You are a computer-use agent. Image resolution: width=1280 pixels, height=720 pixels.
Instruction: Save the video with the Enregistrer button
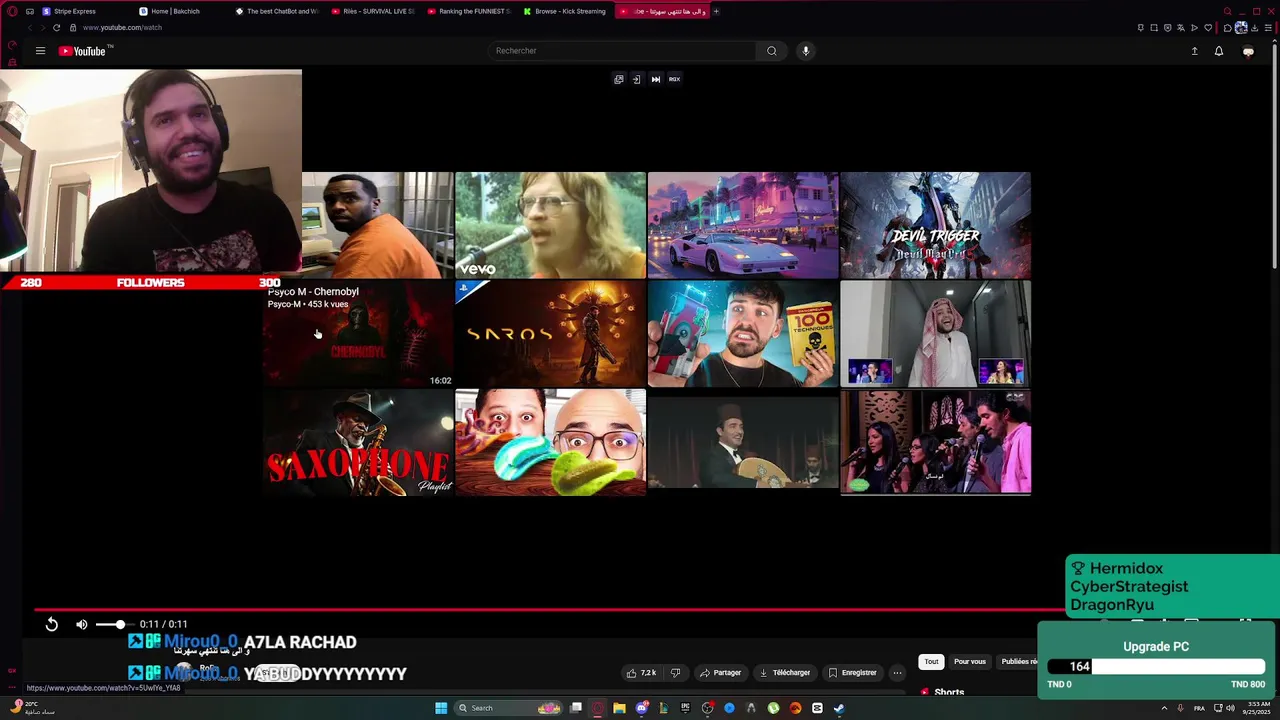851,673
